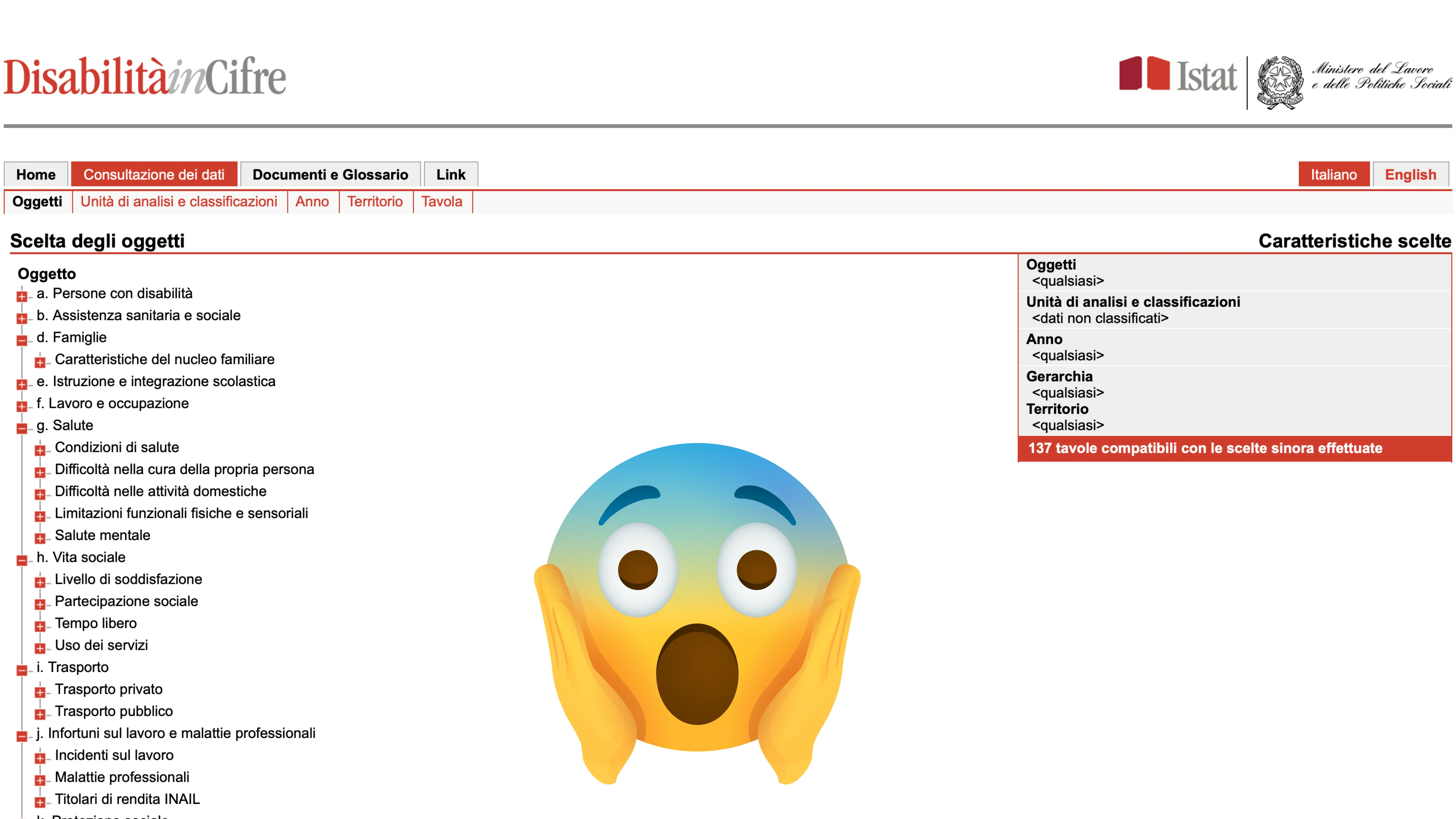Click the Ministero del Lavoro emblem
This screenshot has width=1456, height=819.
click(x=1280, y=82)
